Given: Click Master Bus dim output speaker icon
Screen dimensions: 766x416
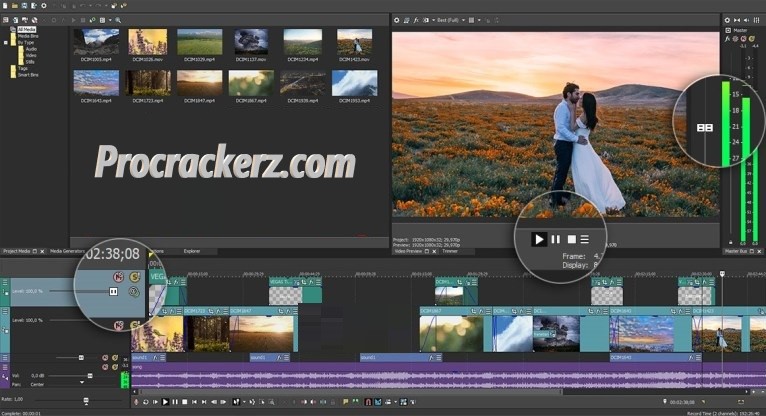Looking at the screenshot, I should pyautogui.click(x=746, y=20).
